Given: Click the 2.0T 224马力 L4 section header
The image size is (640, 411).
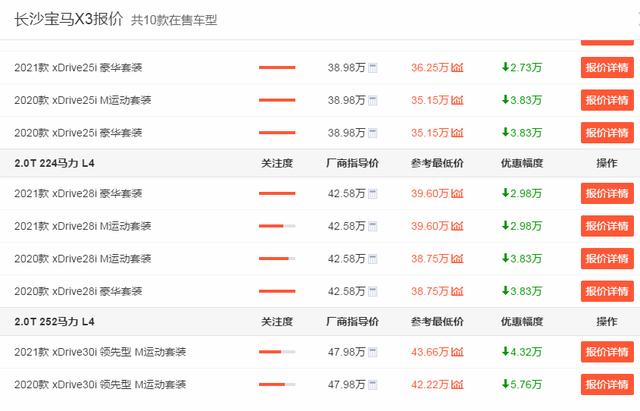Looking at the screenshot, I should 54,163.
